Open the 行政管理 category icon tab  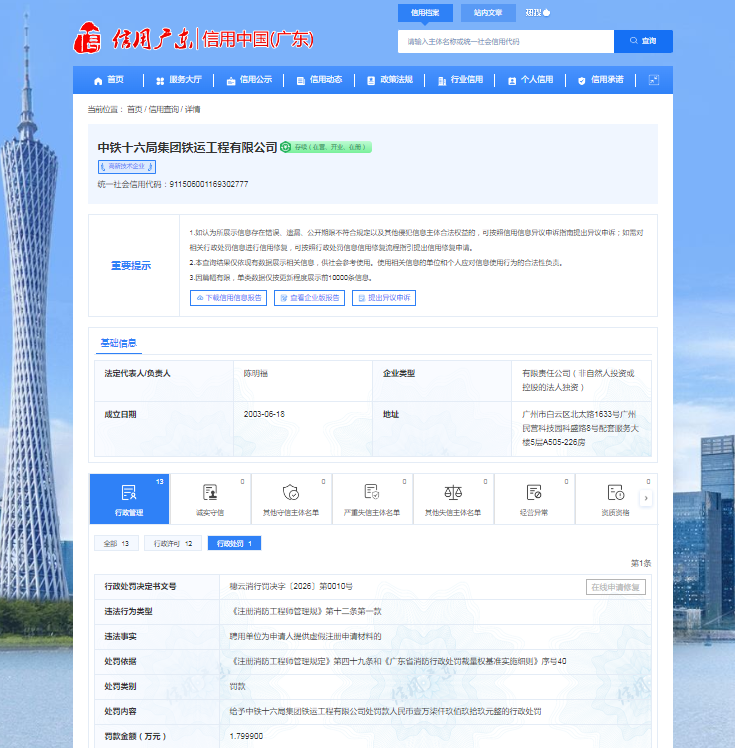coord(129,498)
